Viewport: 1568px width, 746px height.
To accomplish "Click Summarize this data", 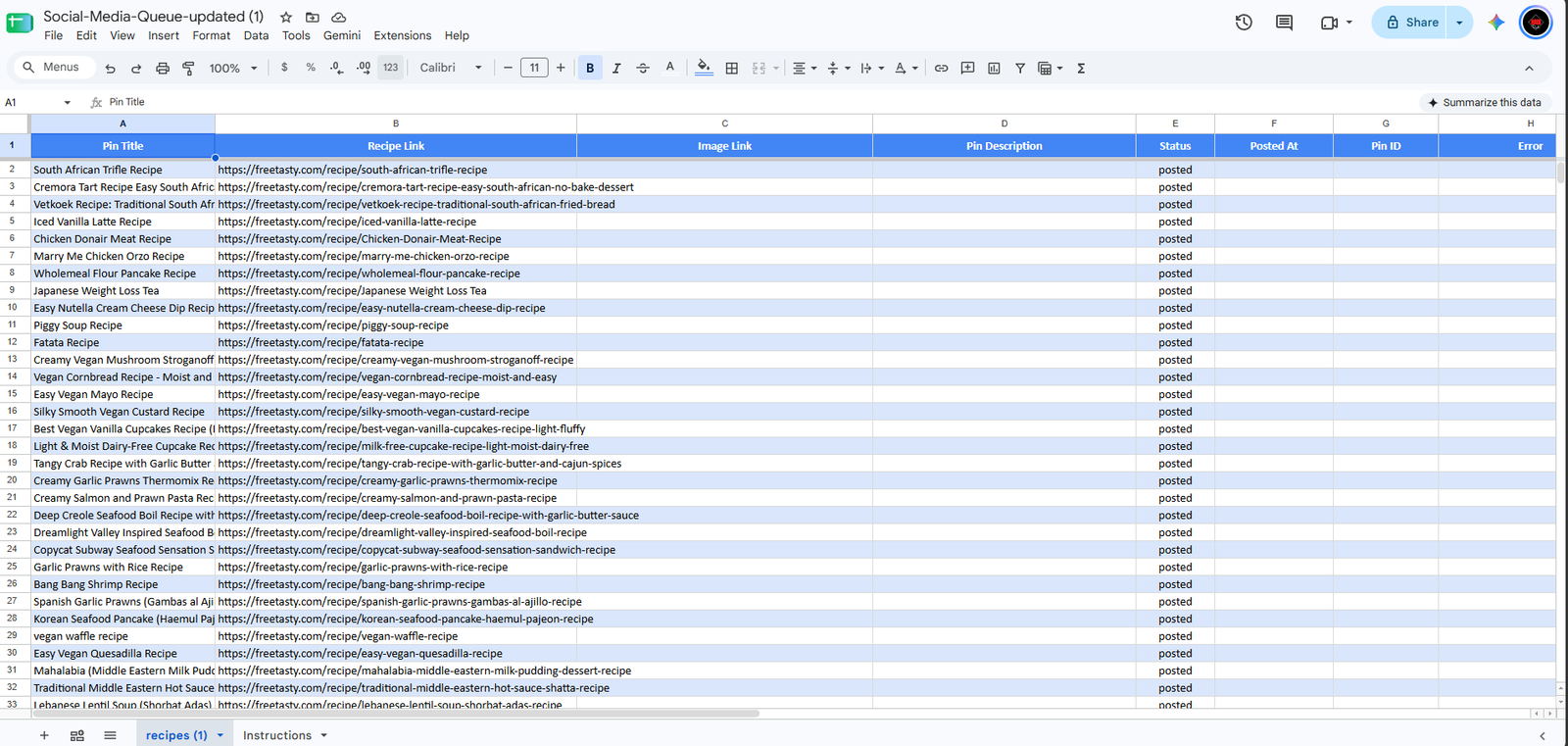I will coord(1485,102).
